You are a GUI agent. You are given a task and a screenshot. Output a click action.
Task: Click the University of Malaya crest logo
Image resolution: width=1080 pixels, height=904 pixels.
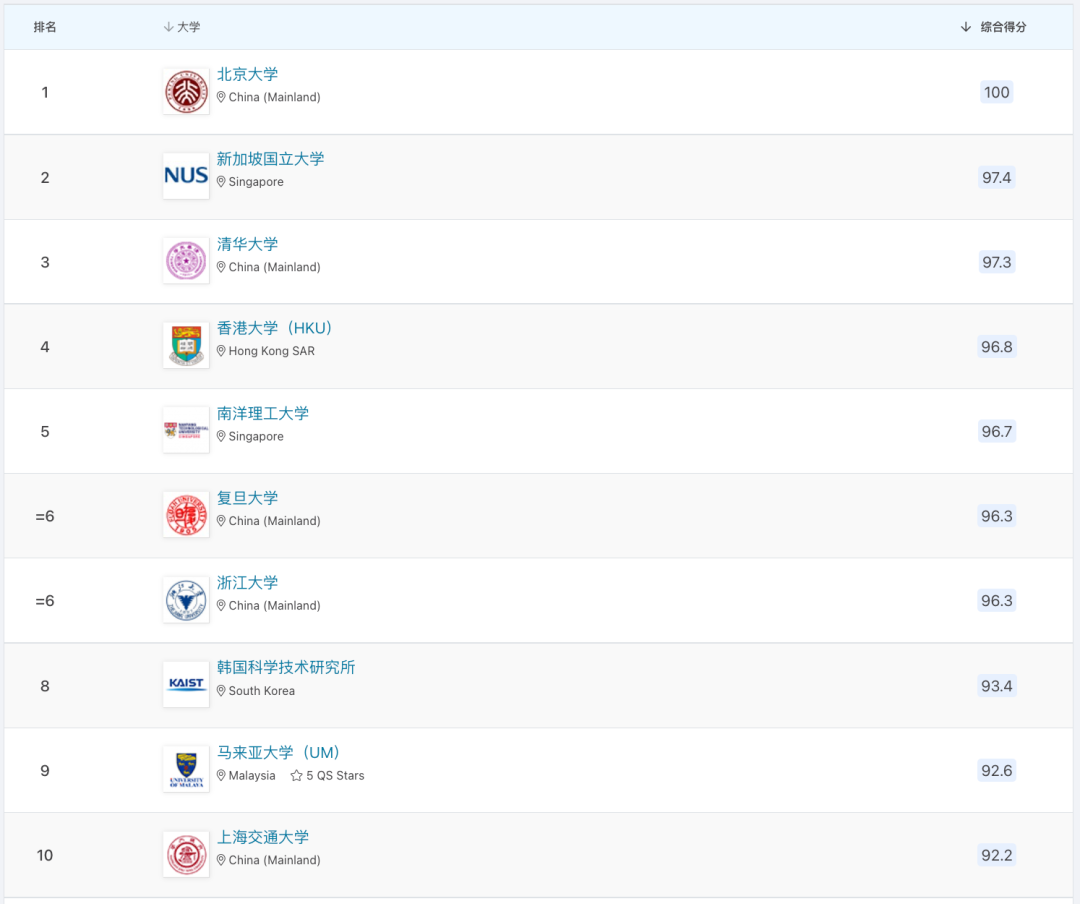click(x=186, y=770)
